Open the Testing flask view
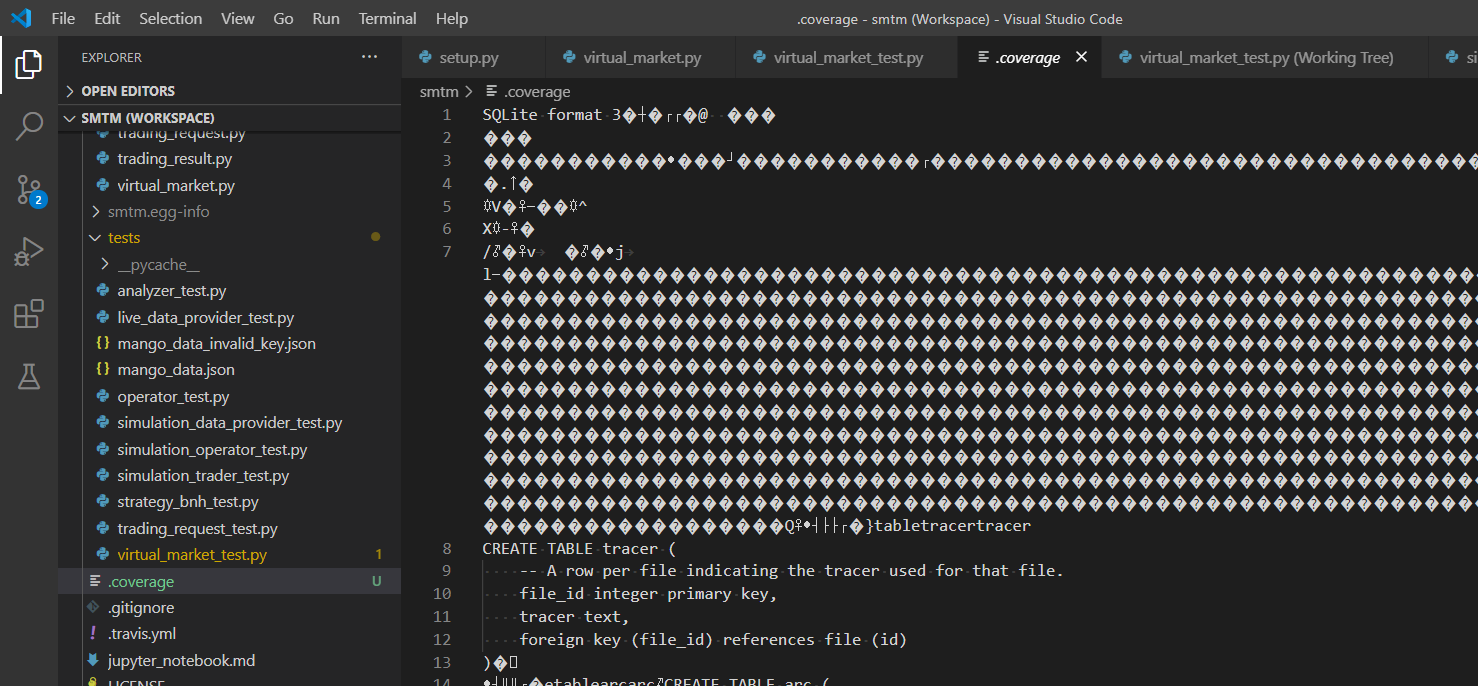The image size is (1478, 686). click(x=29, y=376)
